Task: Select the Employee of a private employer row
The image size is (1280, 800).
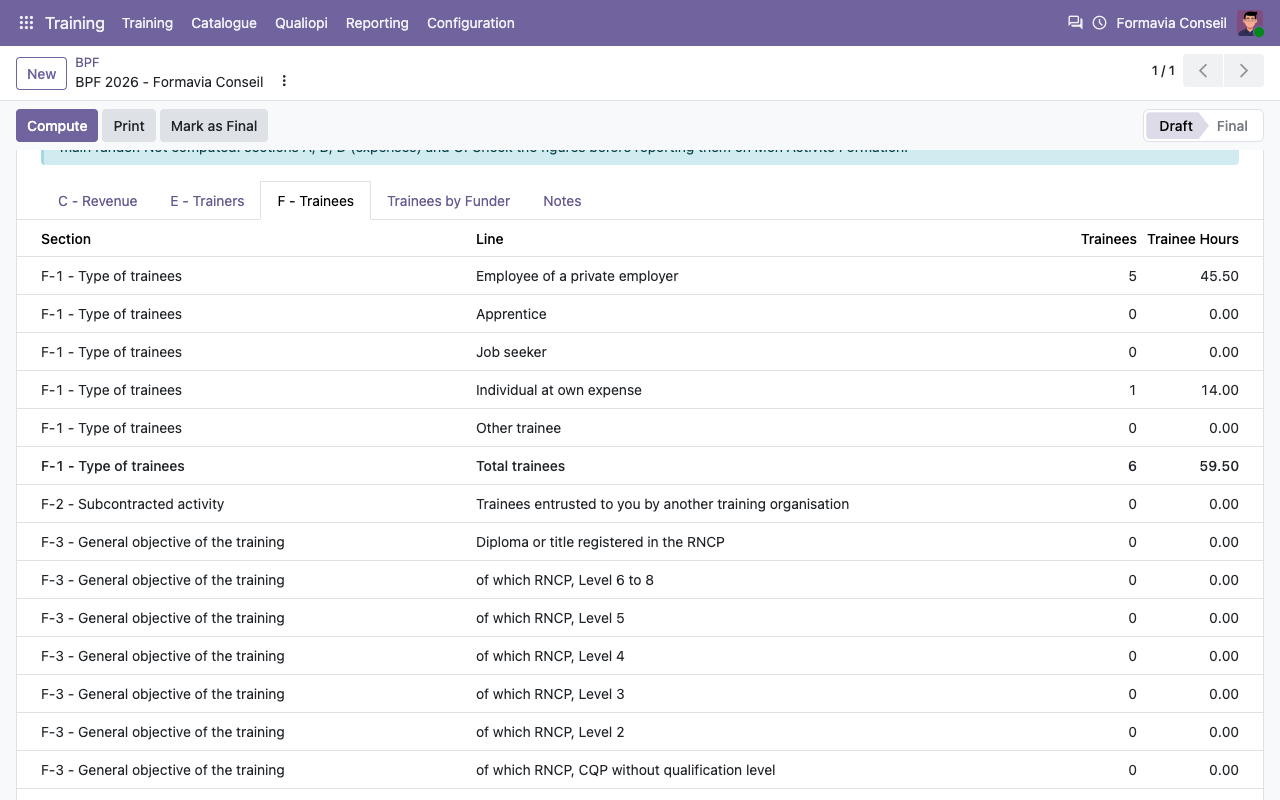Action: (x=640, y=276)
